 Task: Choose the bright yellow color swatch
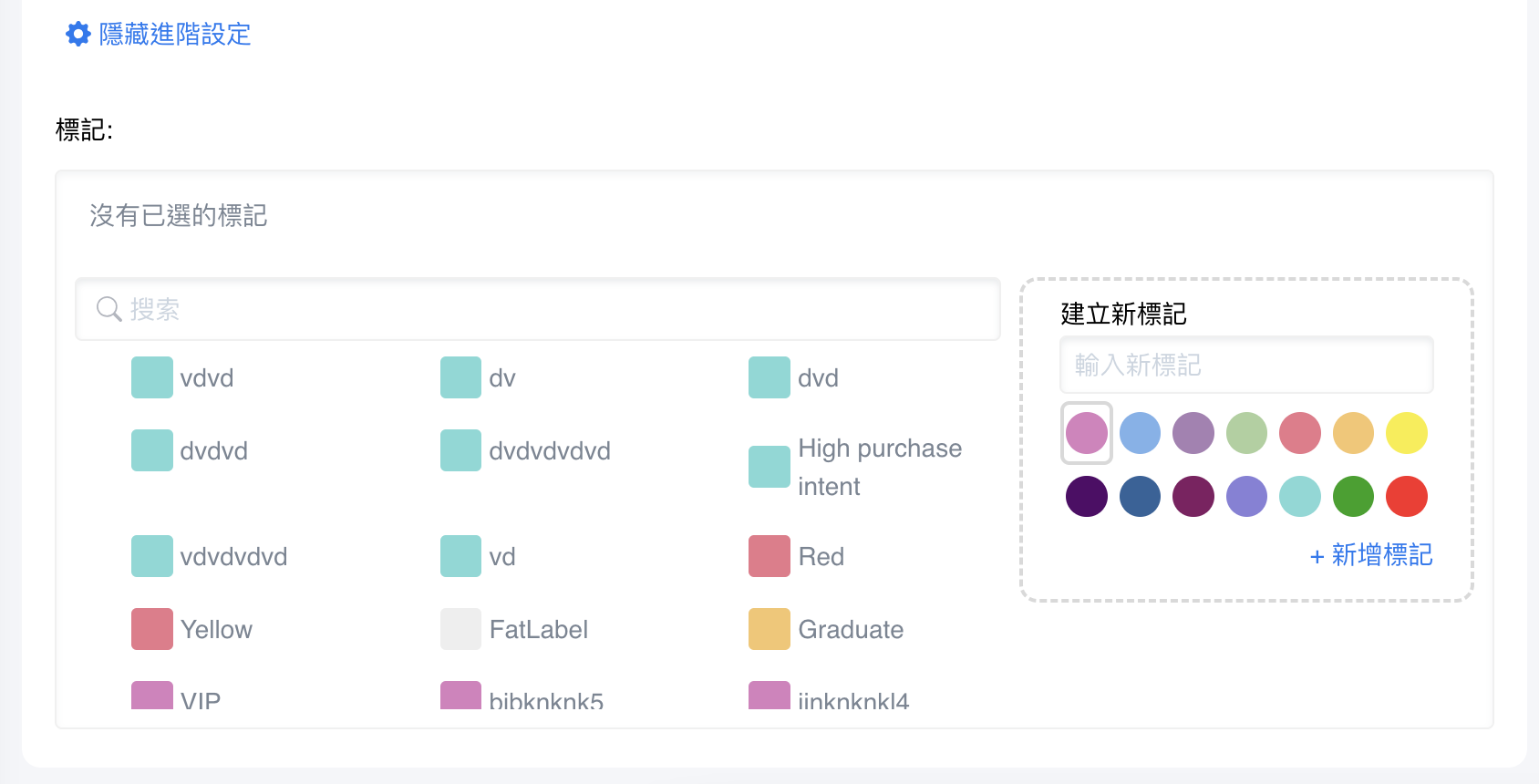pyautogui.click(x=1406, y=433)
